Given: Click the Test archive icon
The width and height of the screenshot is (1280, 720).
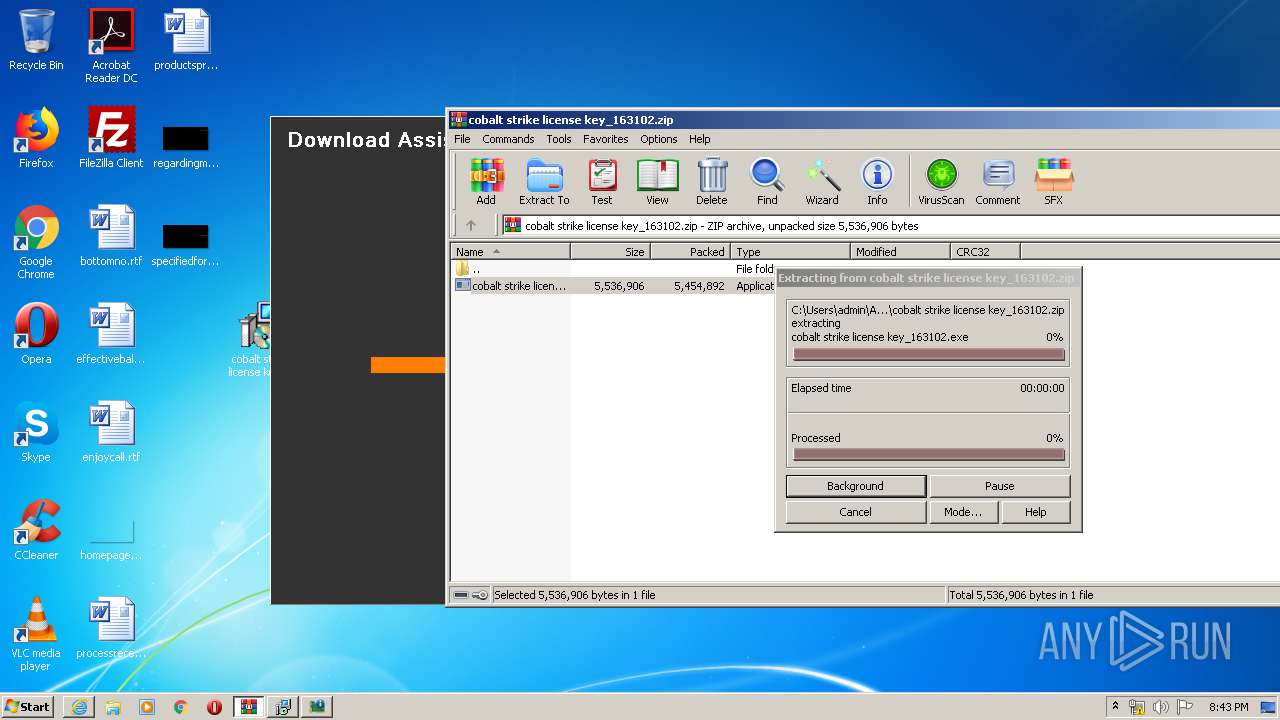Looking at the screenshot, I should (602, 181).
